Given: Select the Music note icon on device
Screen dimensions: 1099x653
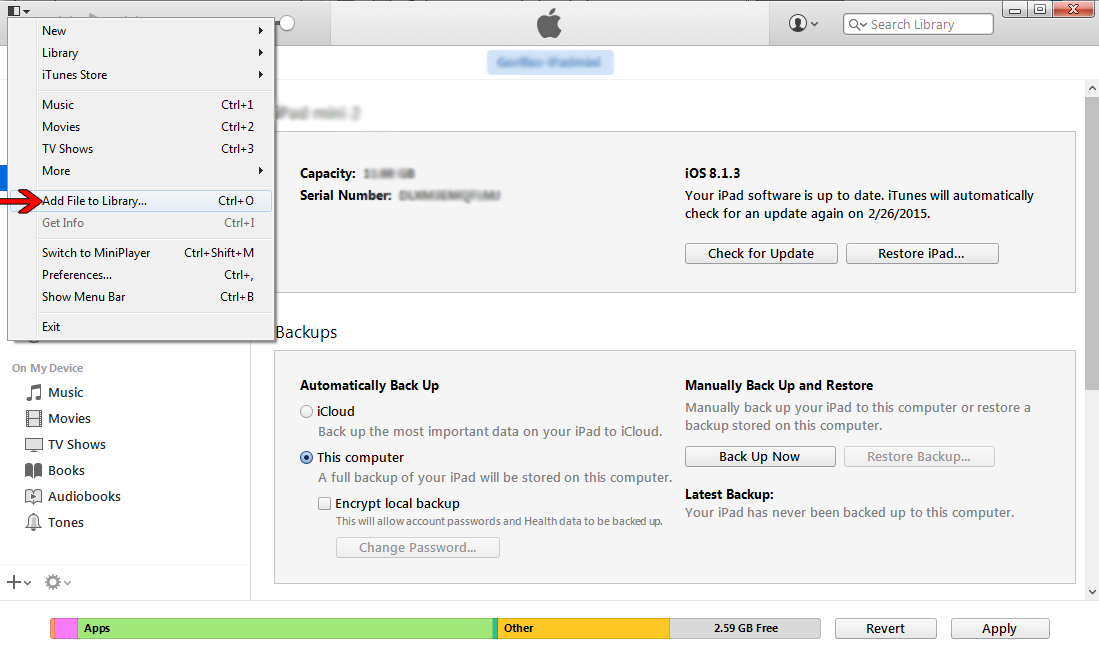Looking at the screenshot, I should point(34,392).
